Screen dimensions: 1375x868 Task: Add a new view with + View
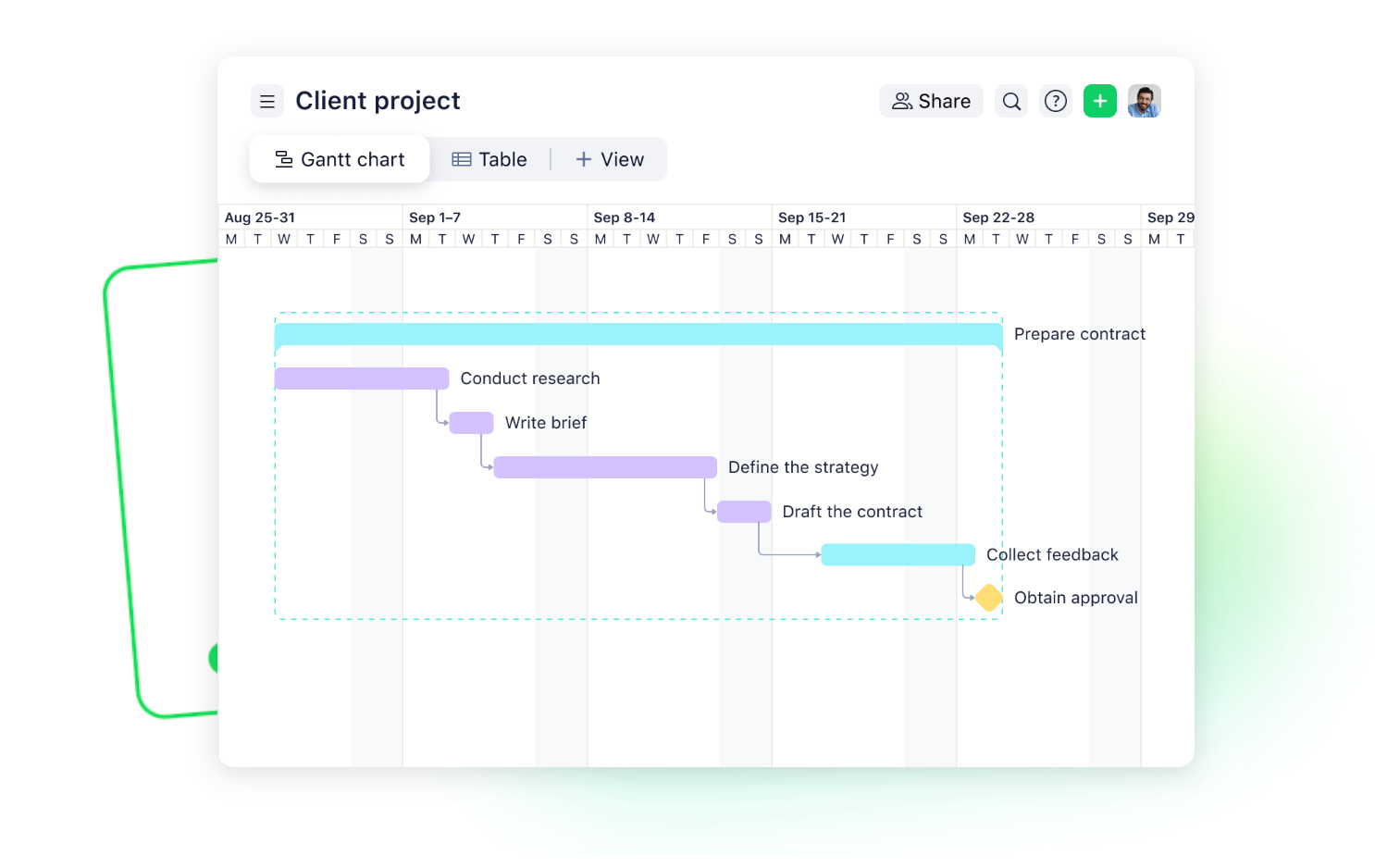[609, 159]
